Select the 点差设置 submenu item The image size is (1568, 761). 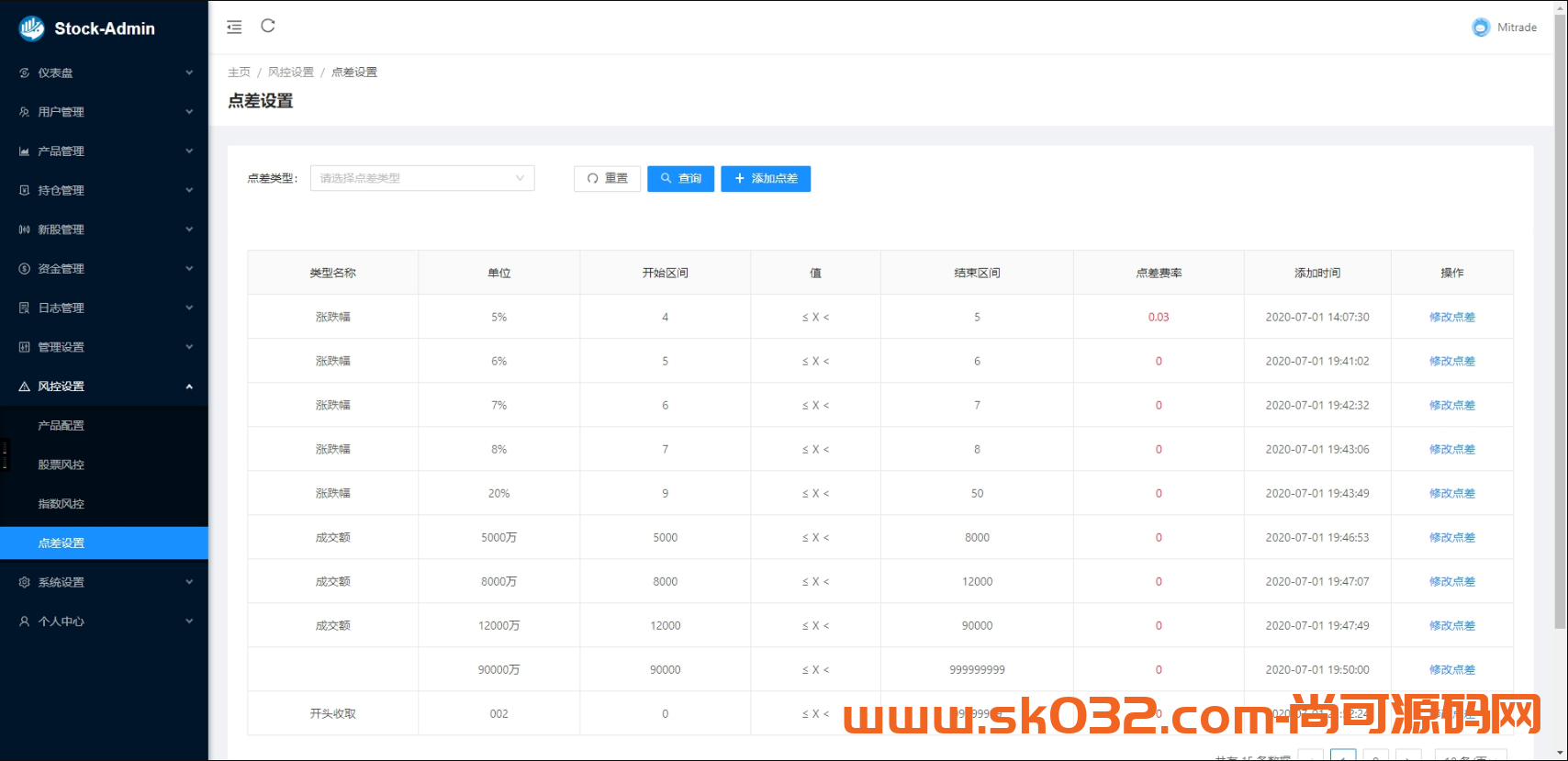(104, 543)
